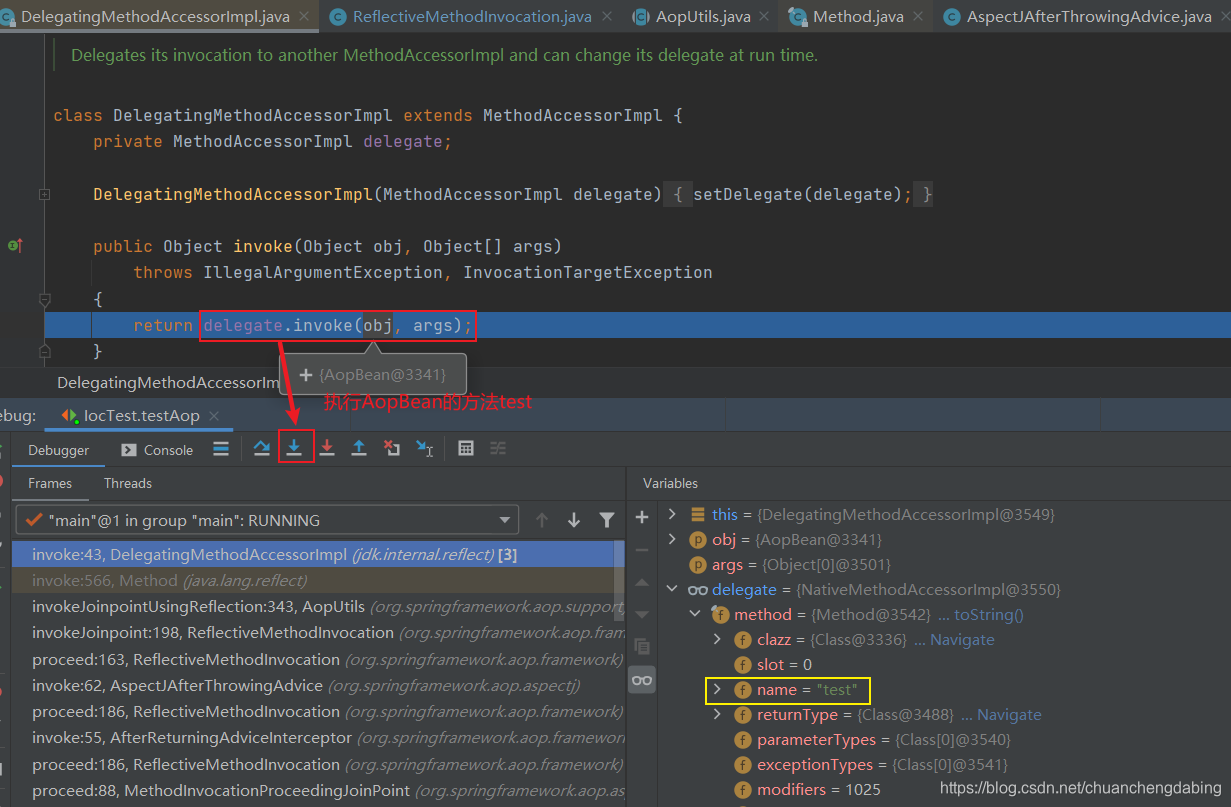Screen dimensions: 1231x807
Task: Click the Step Over debugger icon
Action: 262,450
